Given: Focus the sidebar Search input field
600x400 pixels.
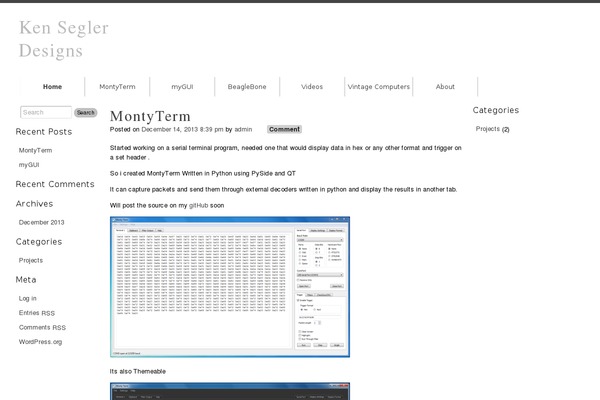Looking at the screenshot, I should tap(46, 112).
